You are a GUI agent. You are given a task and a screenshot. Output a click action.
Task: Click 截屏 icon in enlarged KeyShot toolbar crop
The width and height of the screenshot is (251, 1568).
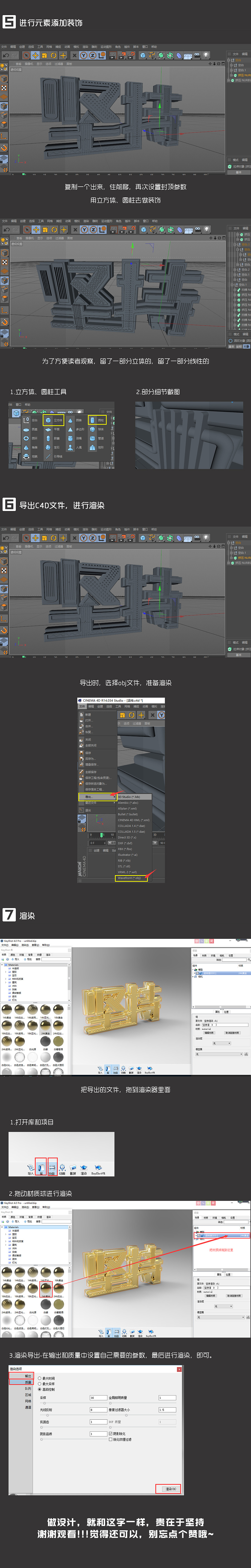pos(73,1169)
